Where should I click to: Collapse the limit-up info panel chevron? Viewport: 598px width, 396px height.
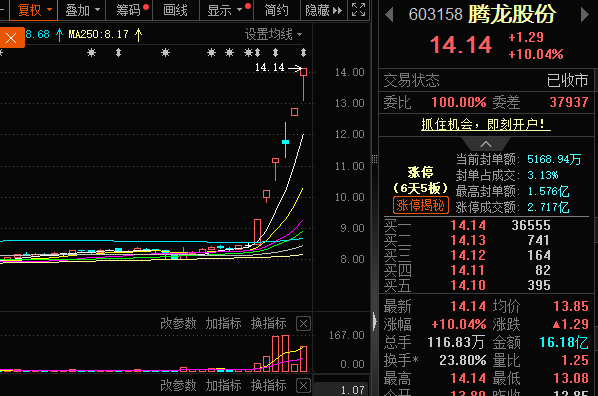(485, 144)
